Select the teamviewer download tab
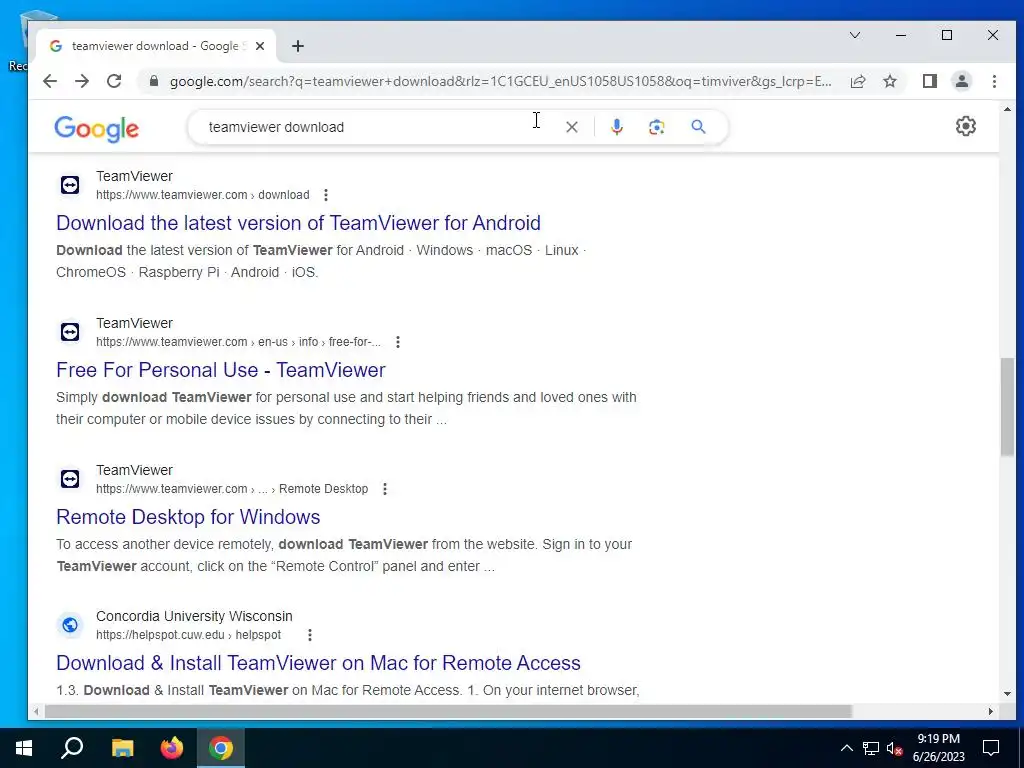The width and height of the screenshot is (1024, 768). 155,46
